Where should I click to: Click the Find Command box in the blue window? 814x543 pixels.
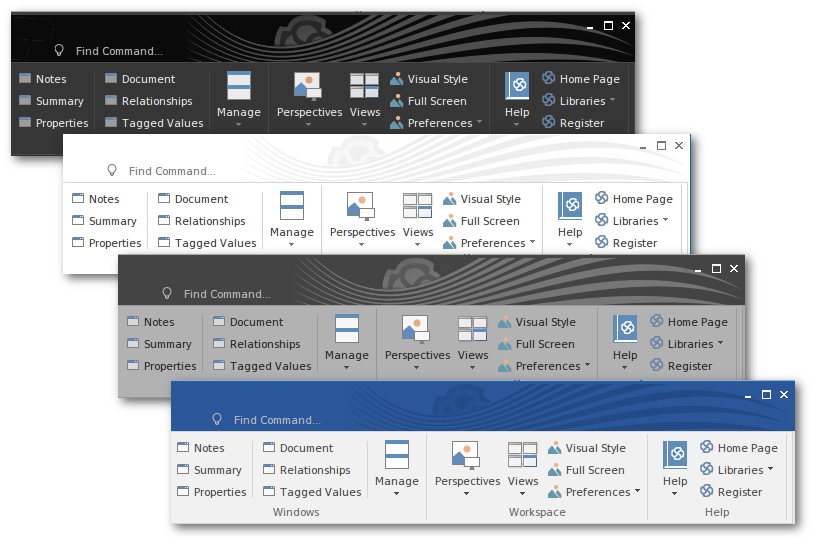277,420
